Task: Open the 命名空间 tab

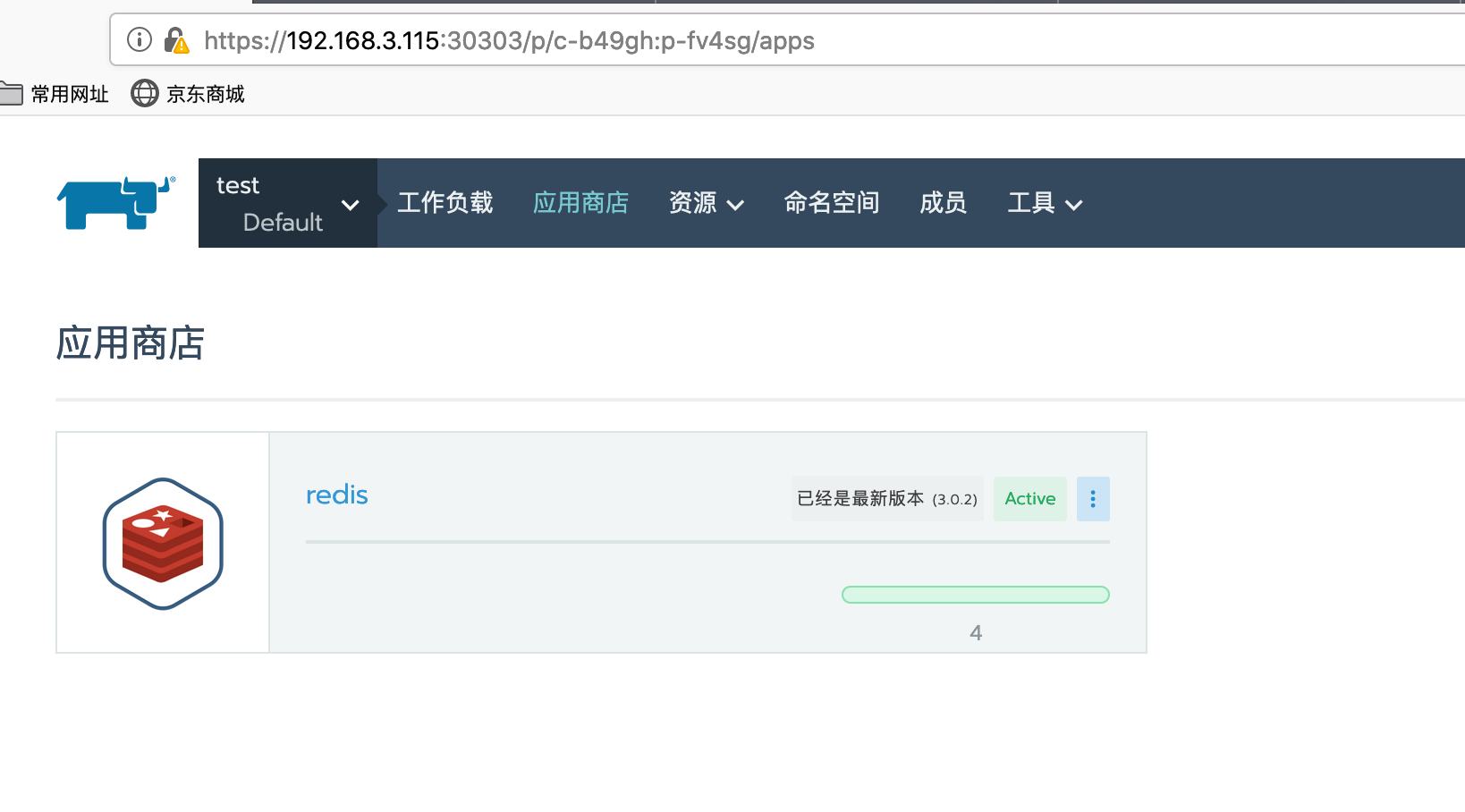Action: pos(832,203)
